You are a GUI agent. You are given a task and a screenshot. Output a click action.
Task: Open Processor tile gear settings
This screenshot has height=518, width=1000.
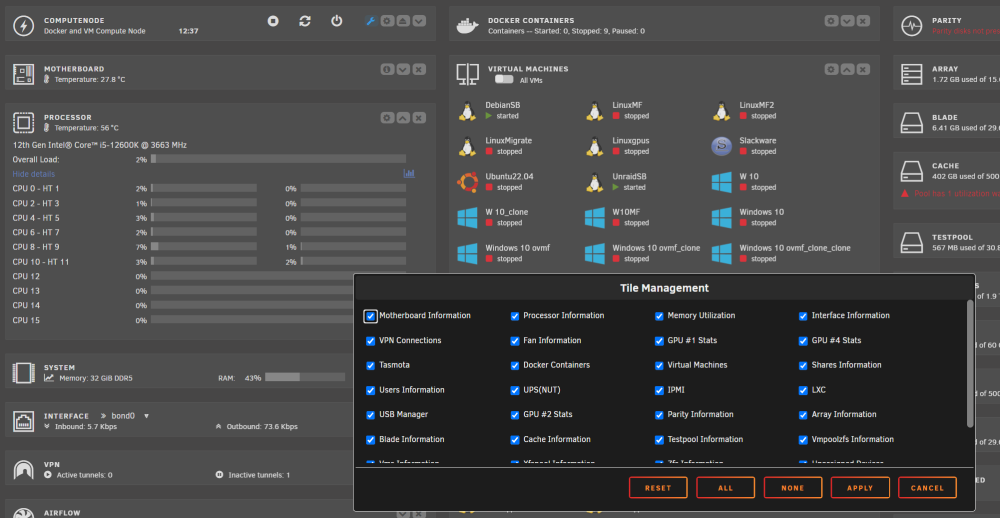[x=387, y=117]
